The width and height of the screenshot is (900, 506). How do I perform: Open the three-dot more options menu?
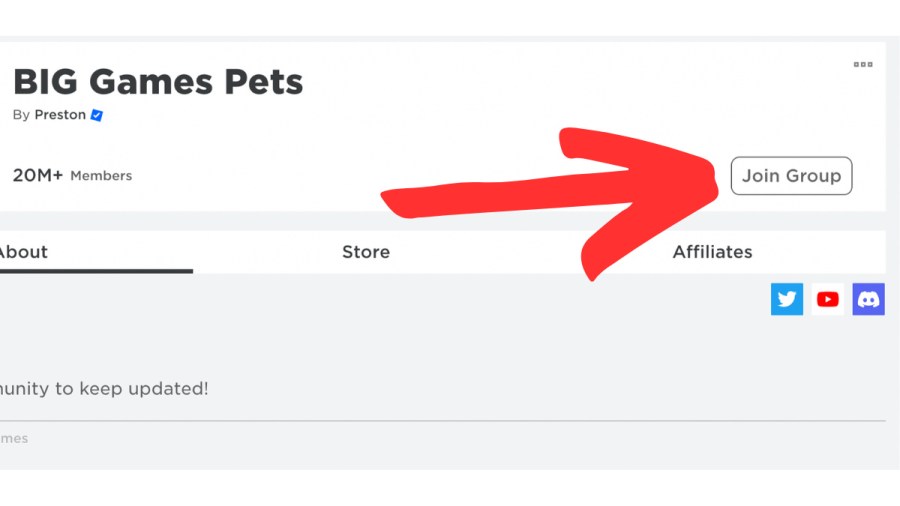click(863, 65)
